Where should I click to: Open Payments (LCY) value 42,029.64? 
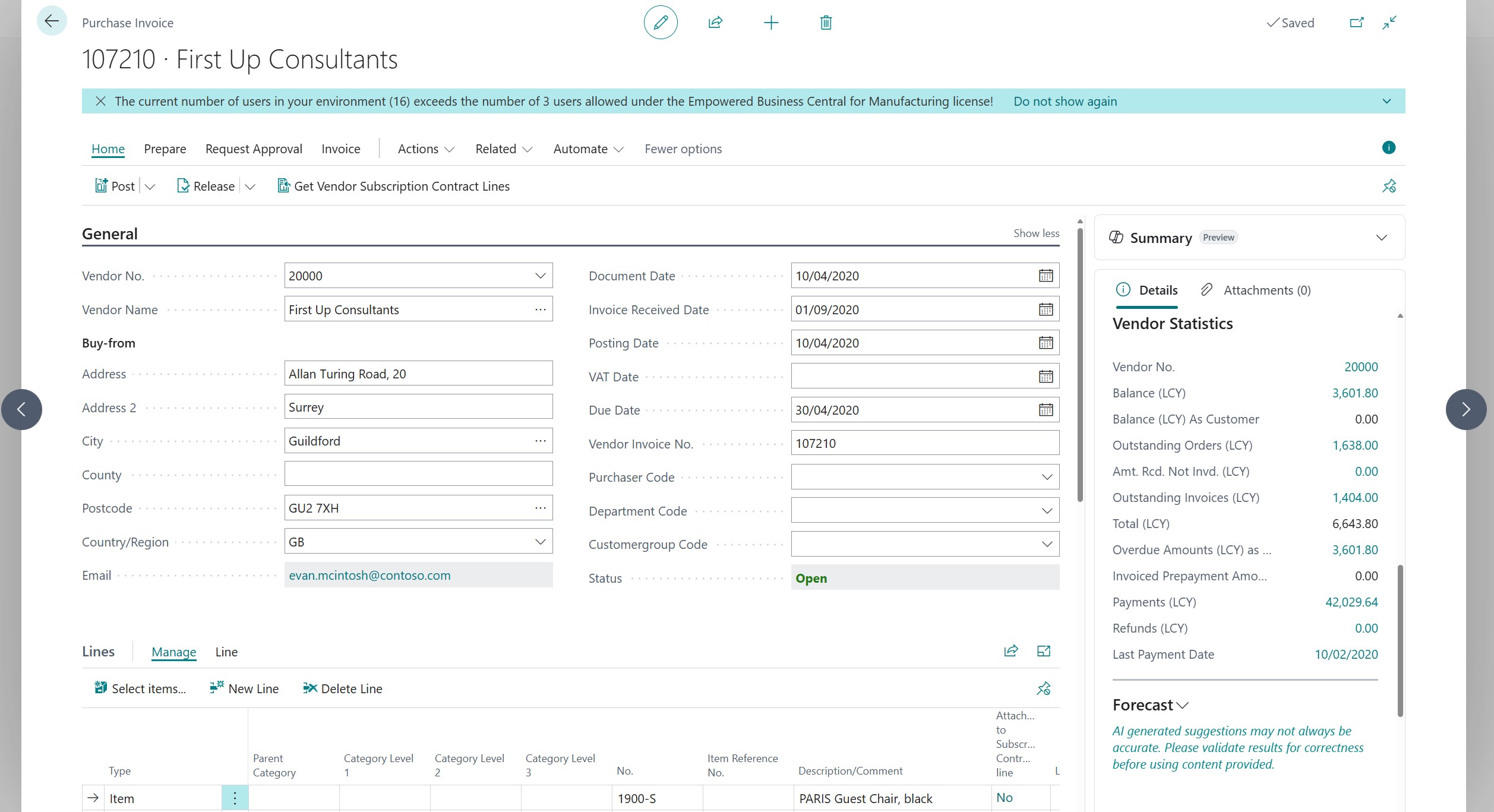(1351, 602)
